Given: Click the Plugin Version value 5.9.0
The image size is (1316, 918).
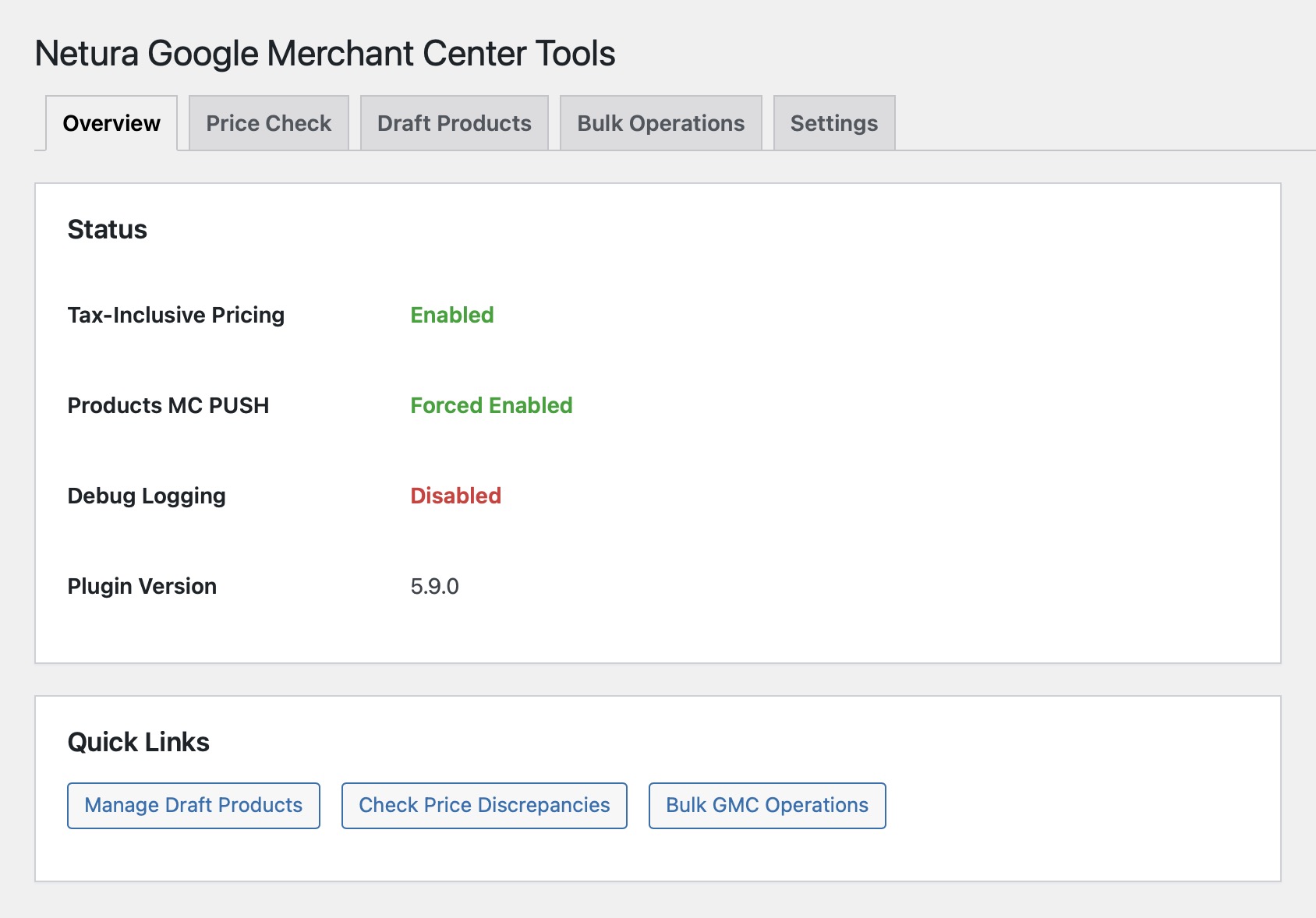Looking at the screenshot, I should [435, 586].
